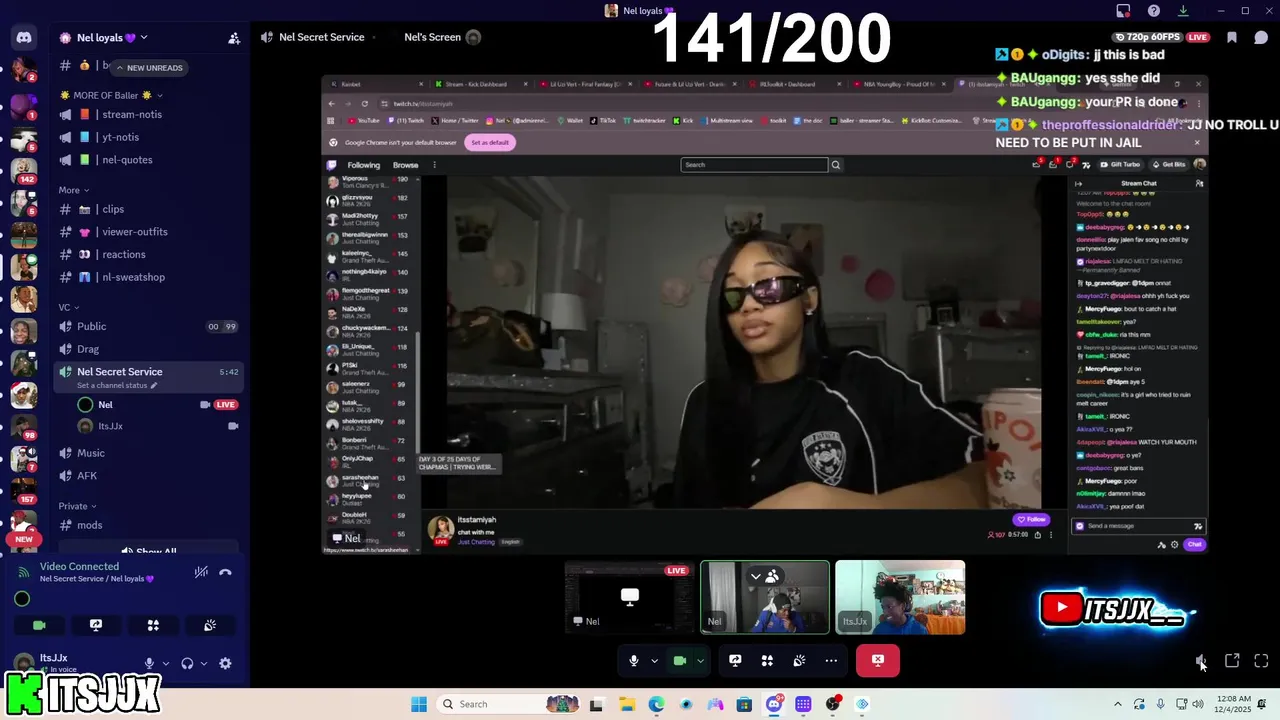Open Discord inbox icon in title bar

(1123, 11)
